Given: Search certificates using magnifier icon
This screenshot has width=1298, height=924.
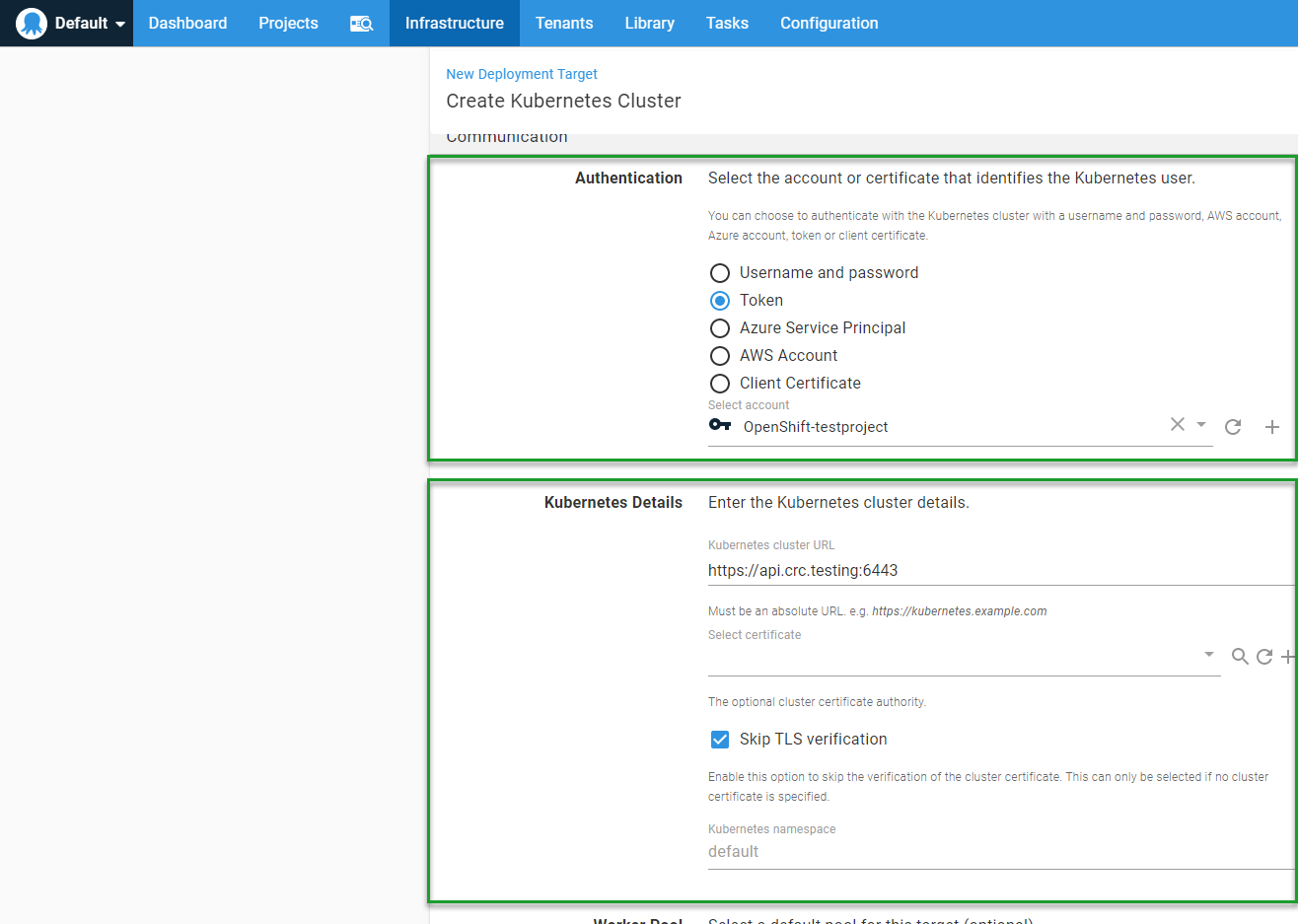Looking at the screenshot, I should click(1240, 656).
